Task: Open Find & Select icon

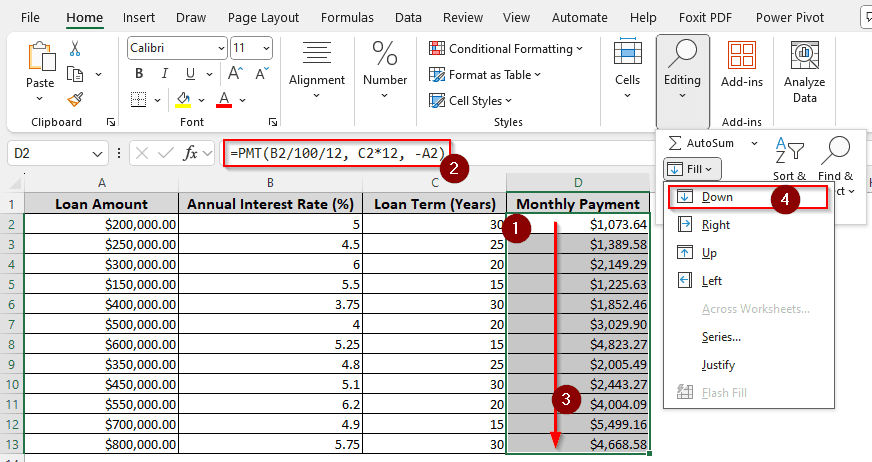Action: [835, 151]
